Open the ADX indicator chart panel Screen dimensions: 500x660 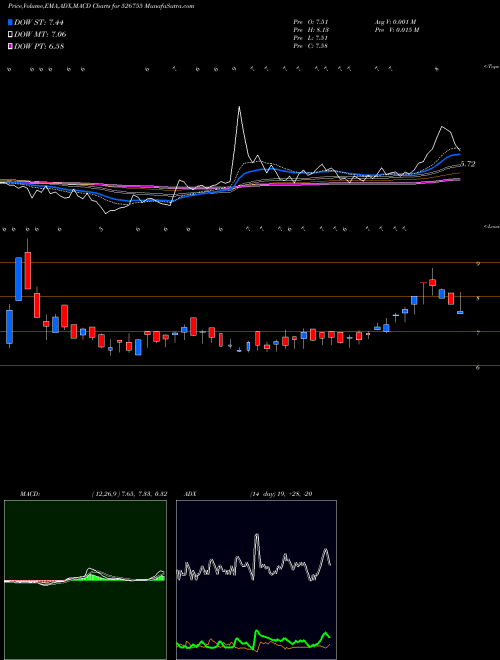(x=256, y=580)
